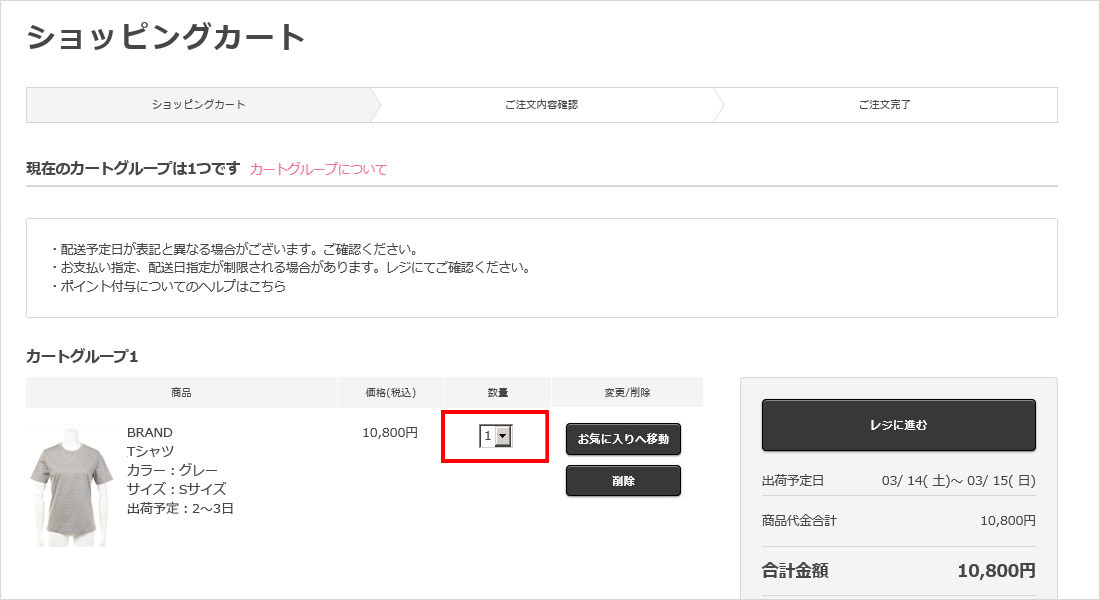This screenshot has height=600, width=1100.
Task: Click the gray T-shirt product thumbnail
Action: pyautogui.click(x=70, y=485)
